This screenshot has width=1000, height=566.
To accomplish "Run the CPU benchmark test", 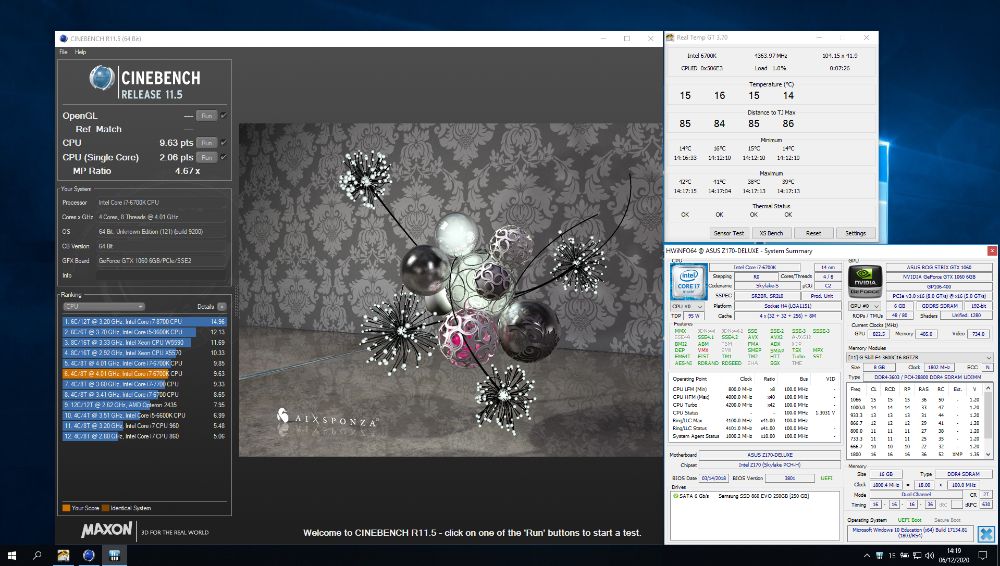I will click(206, 143).
